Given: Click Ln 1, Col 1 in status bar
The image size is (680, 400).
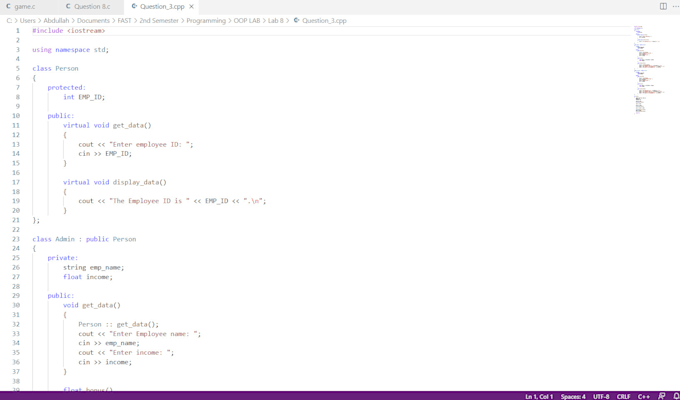Looking at the screenshot, I should 539,397.
